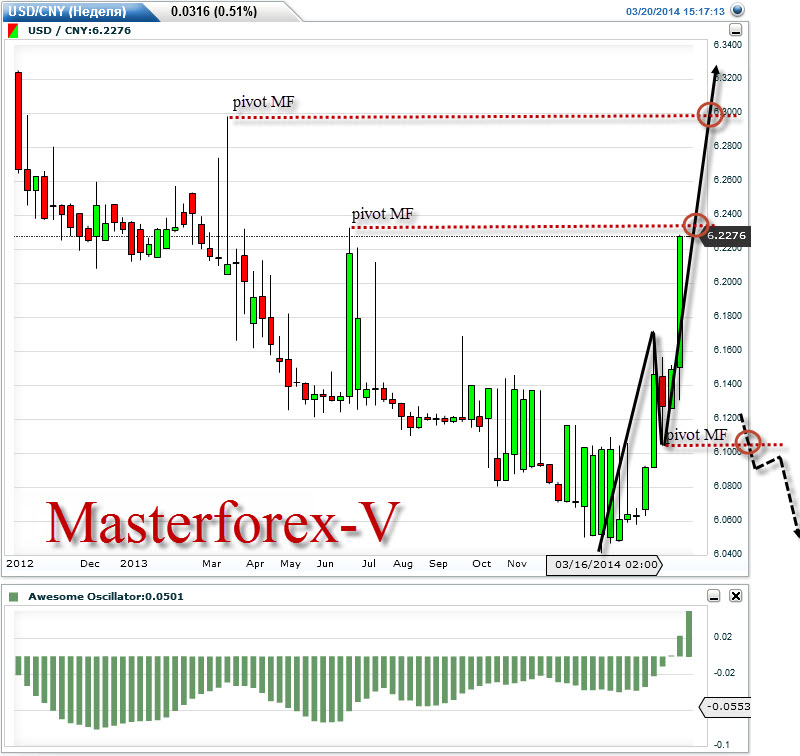This screenshot has width=800, height=756.
Task: Select the USD/CNY (Неделя) chart tab
Action: pyautogui.click(x=67, y=11)
